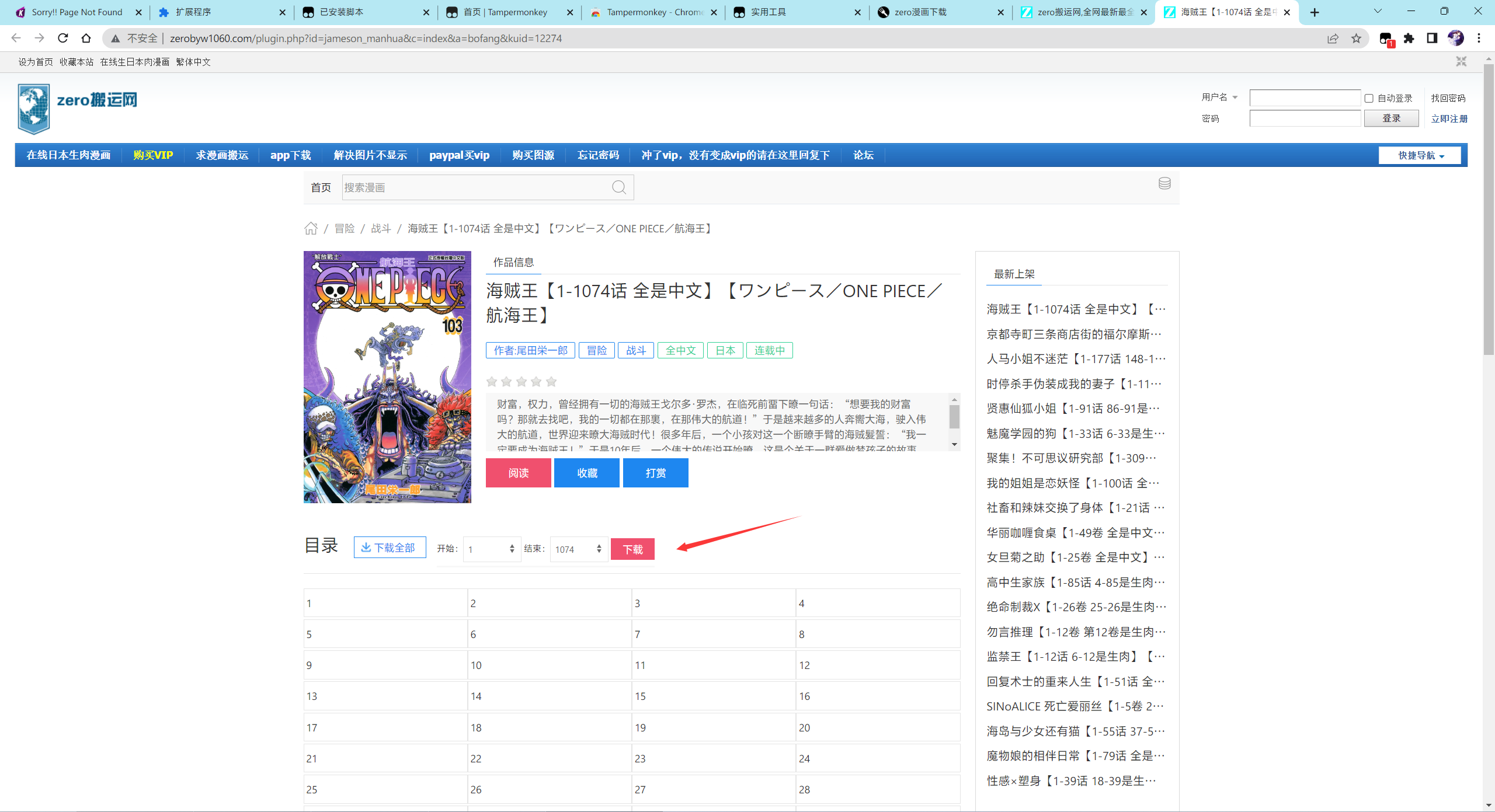Viewport: 1495px width, 812px height.
Task: Switch to the 首页 | Tampermonkey tab
Action: coord(506,12)
